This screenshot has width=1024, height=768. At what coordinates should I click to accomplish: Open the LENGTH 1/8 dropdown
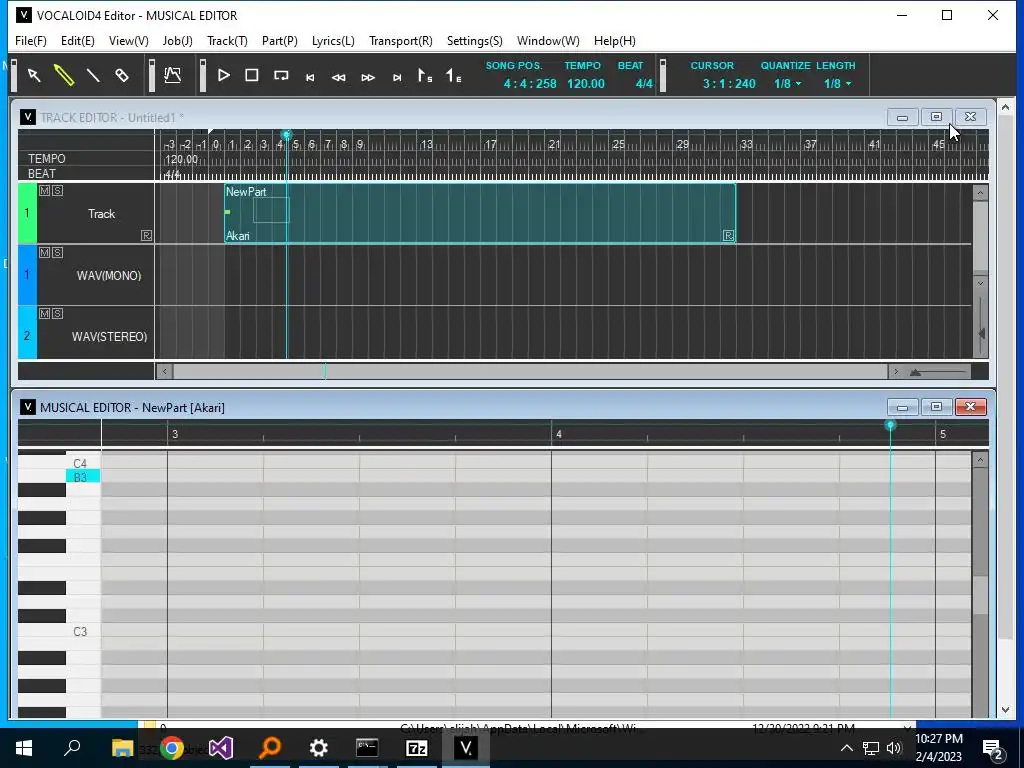coord(837,84)
